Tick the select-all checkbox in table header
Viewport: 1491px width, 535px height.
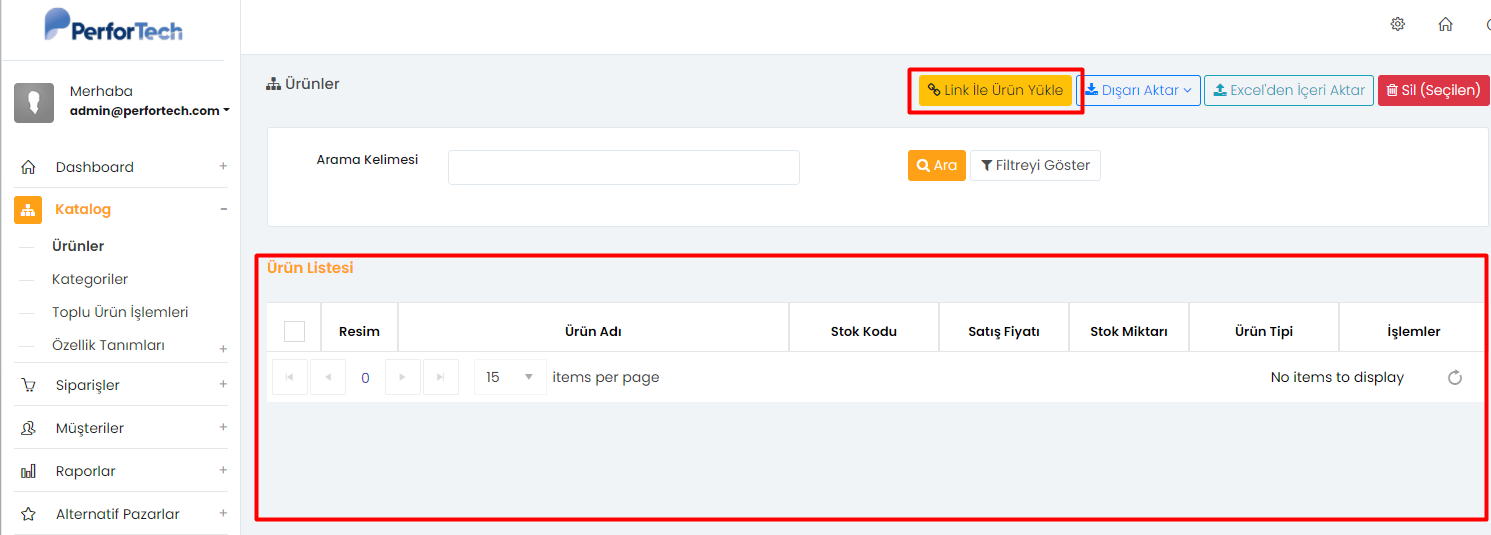[294, 331]
